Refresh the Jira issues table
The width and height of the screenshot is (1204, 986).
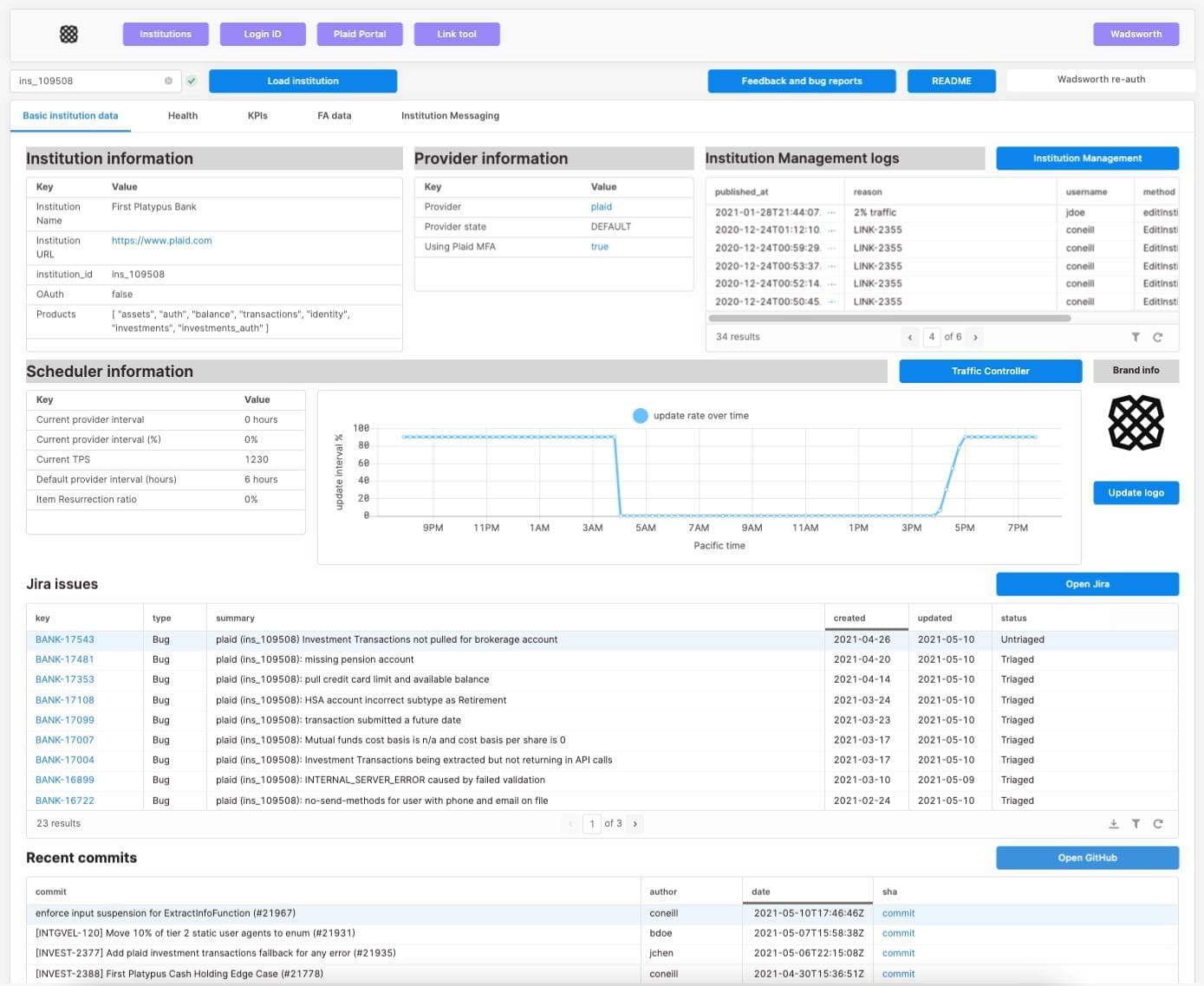pyautogui.click(x=1157, y=824)
